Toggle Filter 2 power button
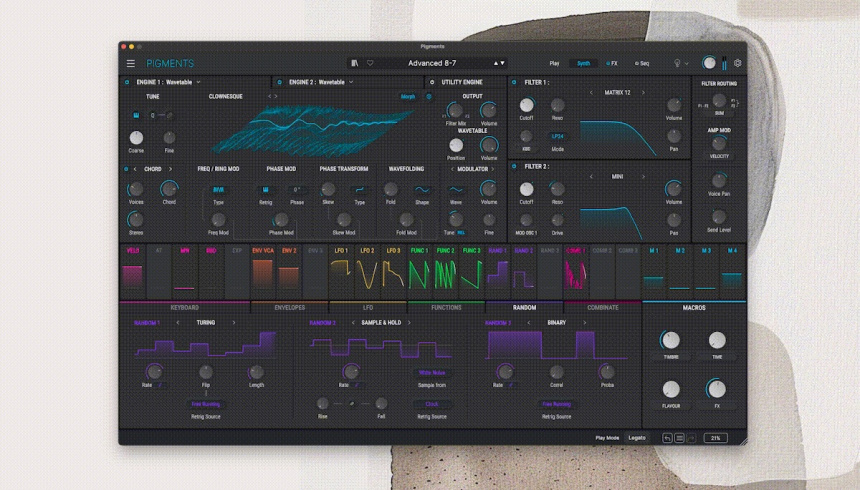This screenshot has width=860, height=490. click(514, 166)
